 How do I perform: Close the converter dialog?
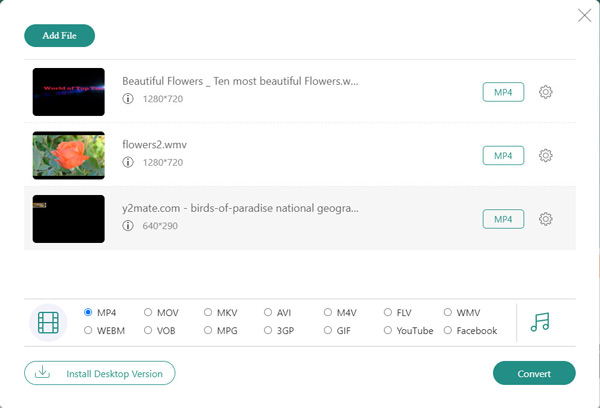[x=584, y=15]
